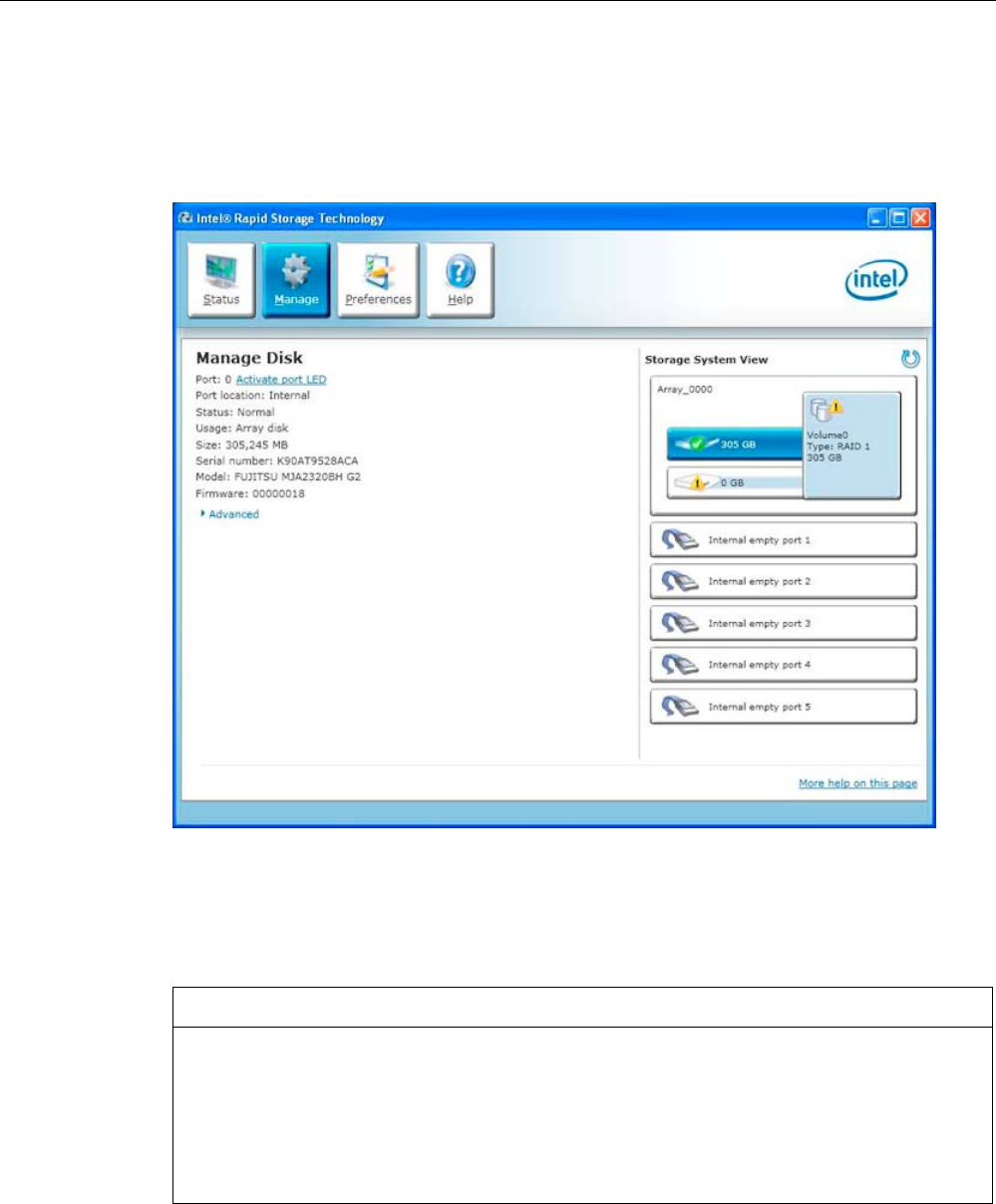Click Model FUJITSU MJA2320BH G2 text
996x1204 pixels.
pos(278,476)
